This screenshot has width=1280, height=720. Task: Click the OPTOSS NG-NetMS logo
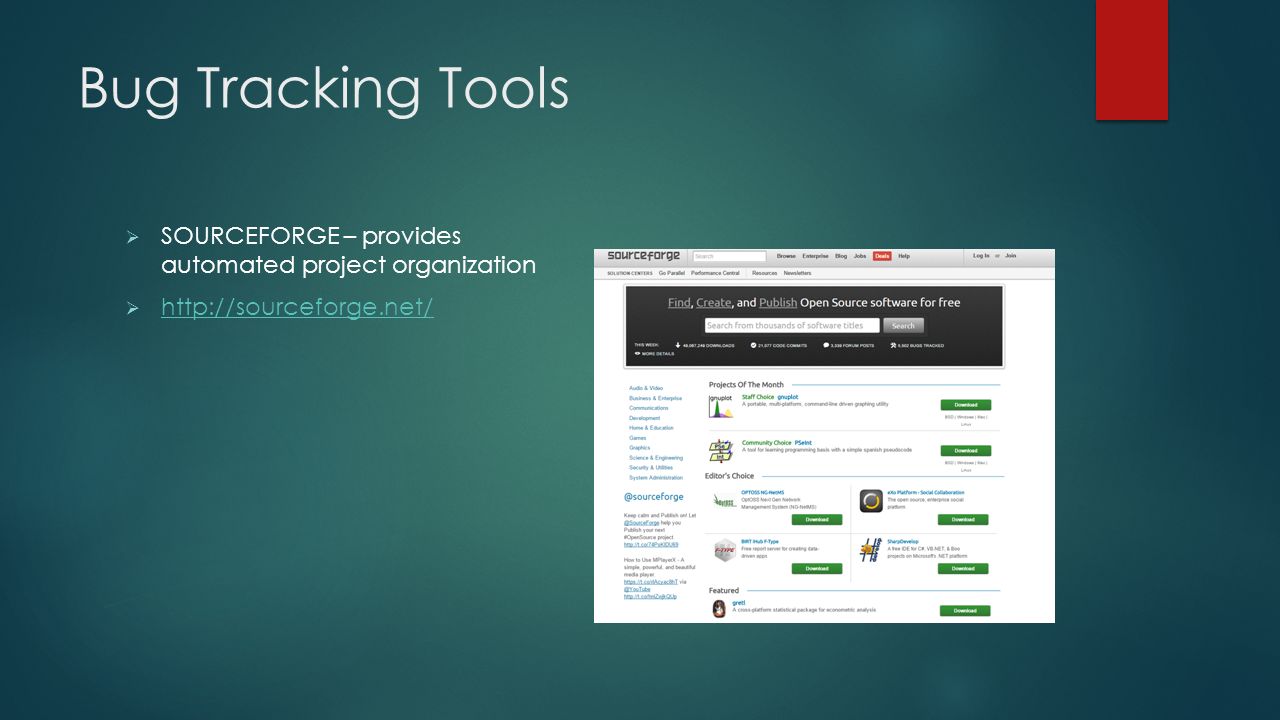(725, 501)
